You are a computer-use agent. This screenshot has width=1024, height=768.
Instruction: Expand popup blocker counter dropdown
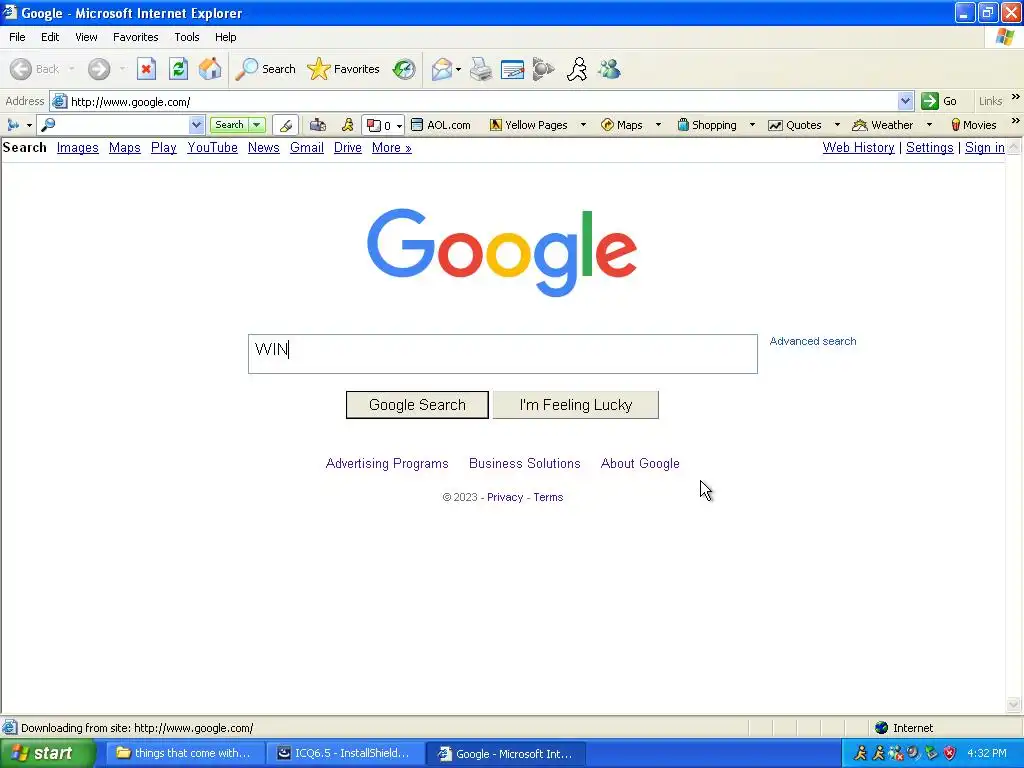click(x=399, y=125)
